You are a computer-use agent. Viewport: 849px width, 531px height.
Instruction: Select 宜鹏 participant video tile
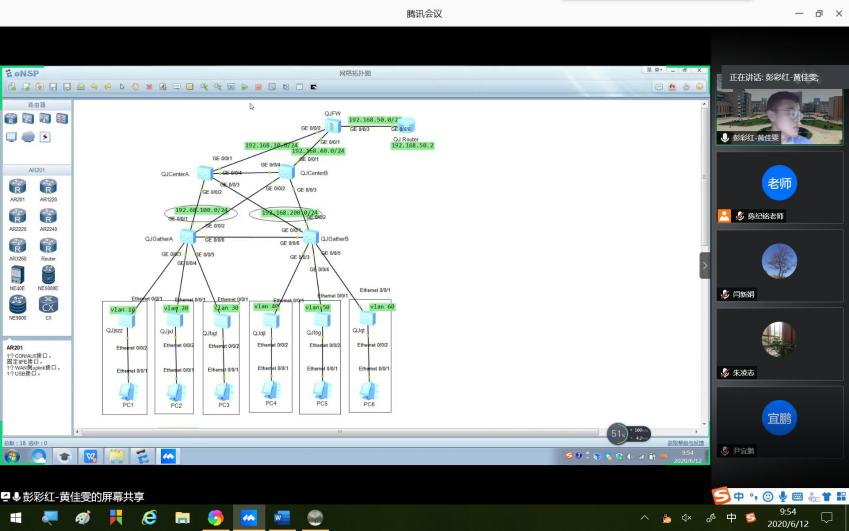coord(779,419)
